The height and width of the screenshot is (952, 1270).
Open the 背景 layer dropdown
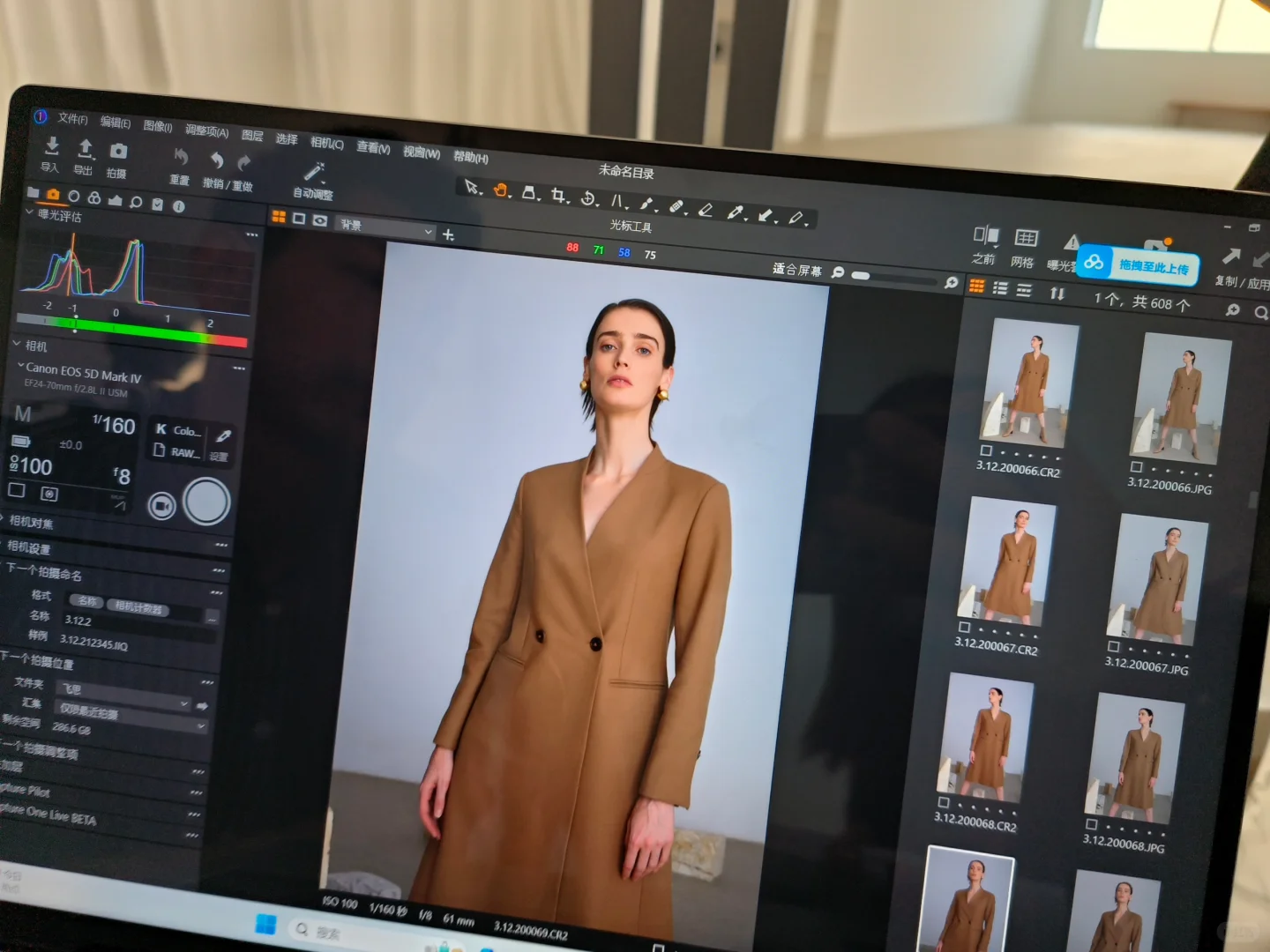387,228
